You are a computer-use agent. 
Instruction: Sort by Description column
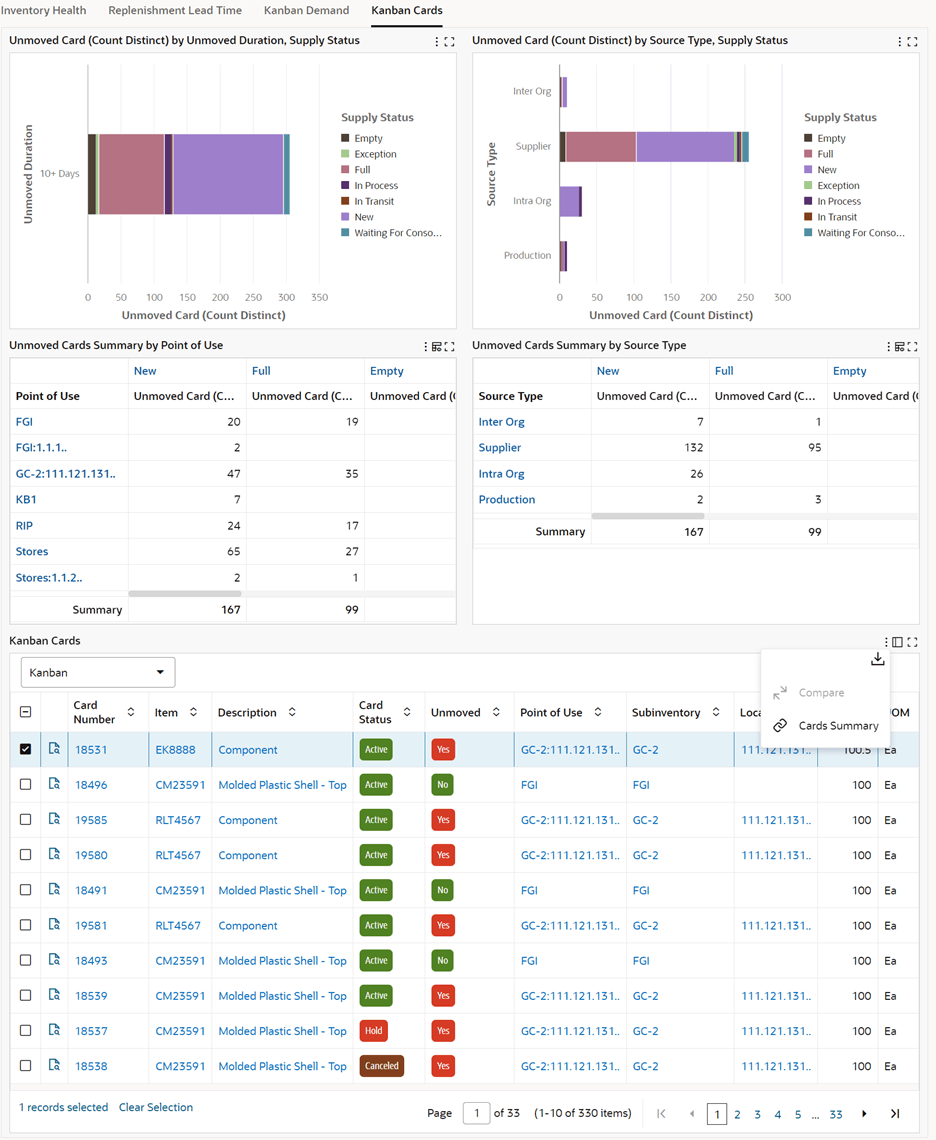[x=292, y=712]
